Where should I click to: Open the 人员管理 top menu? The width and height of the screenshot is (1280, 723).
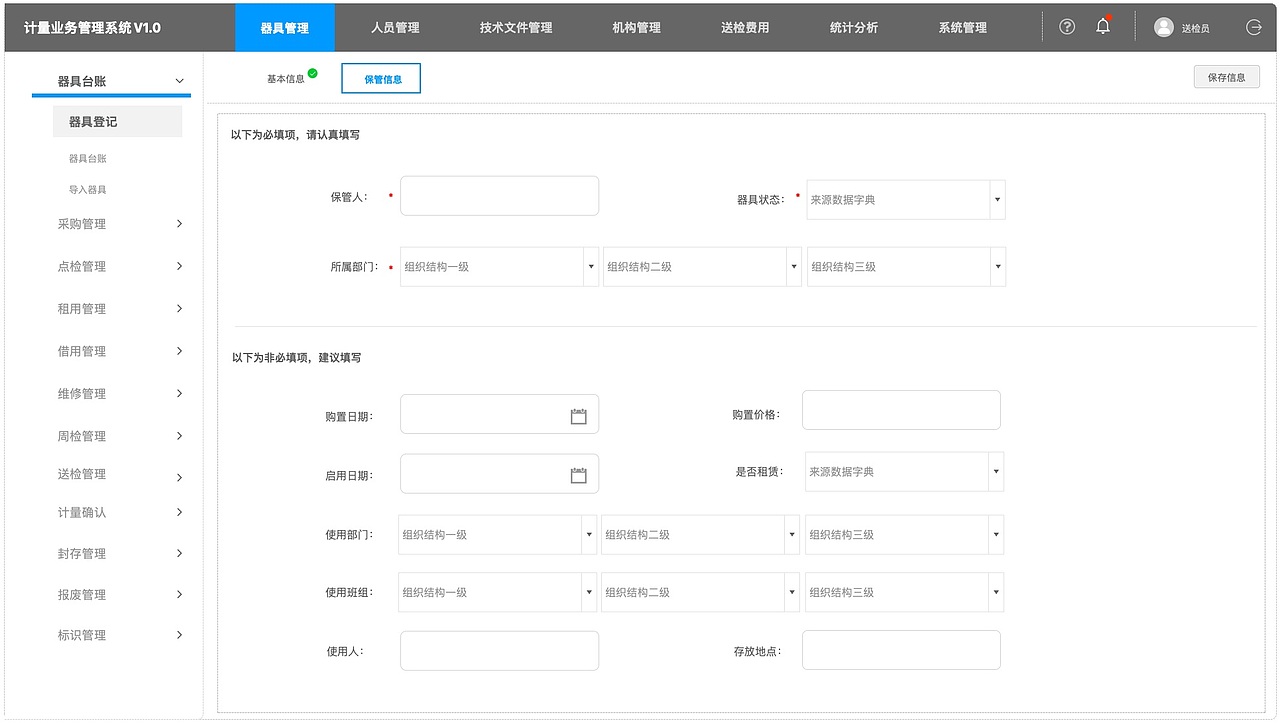click(394, 27)
